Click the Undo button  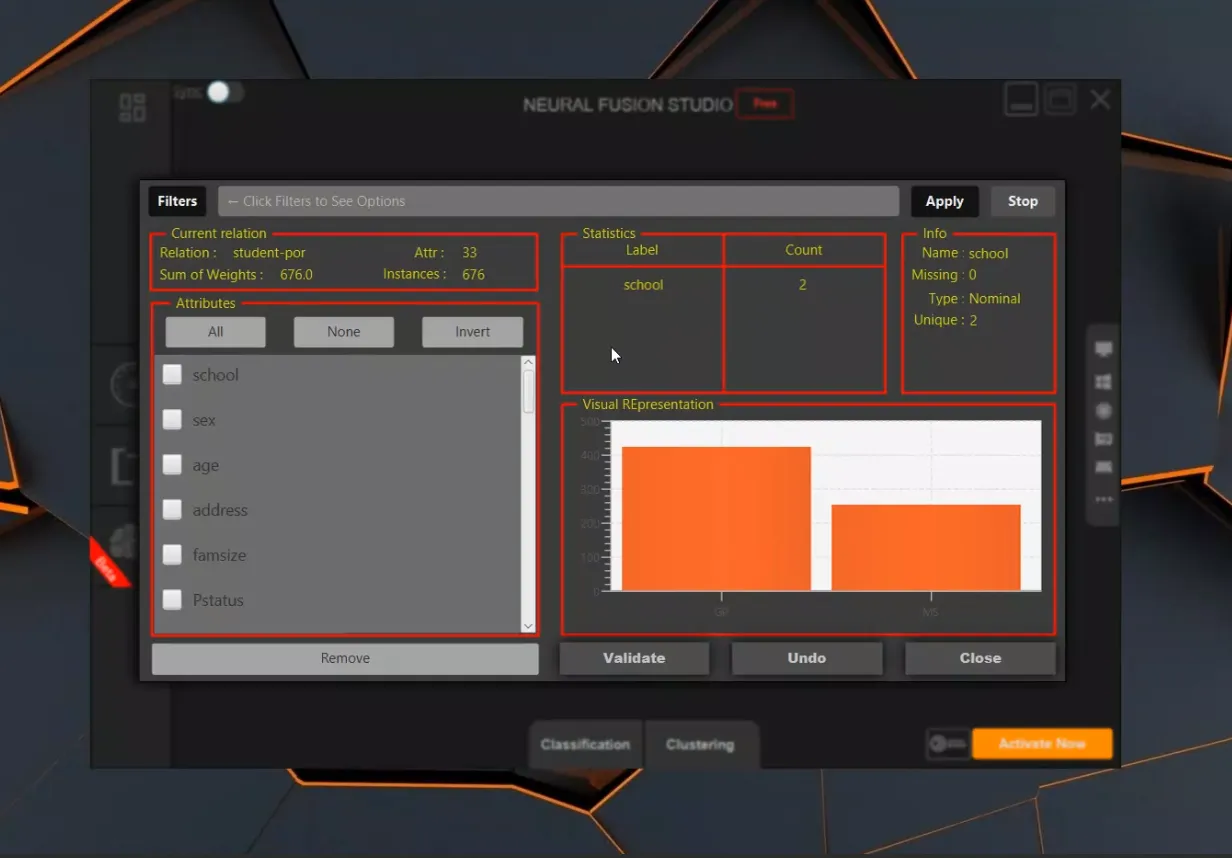pos(807,658)
